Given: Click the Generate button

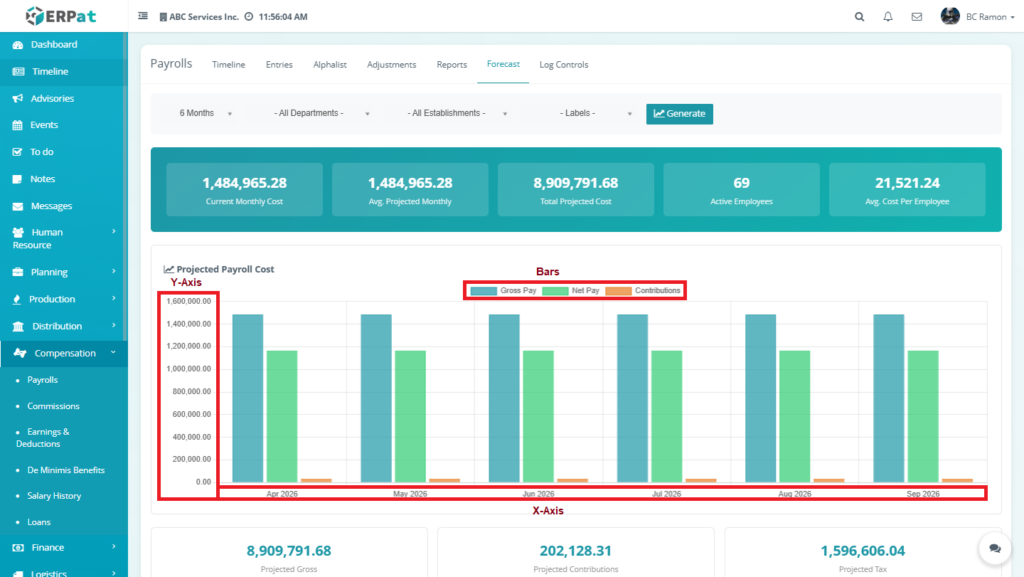Looking at the screenshot, I should (679, 114).
